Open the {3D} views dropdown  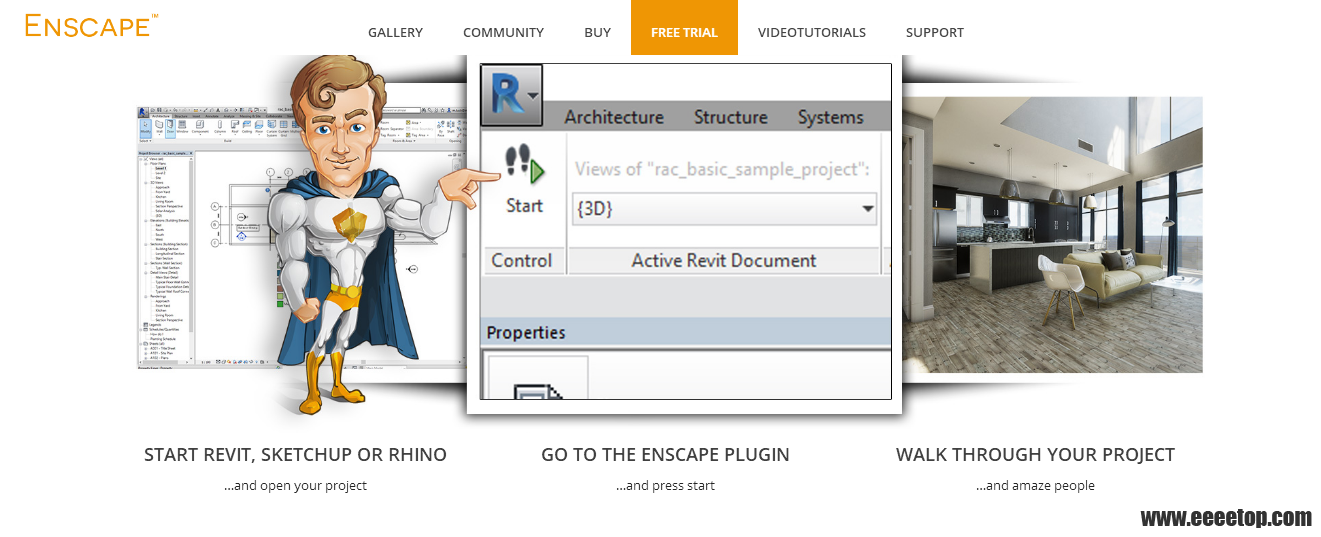(724, 210)
